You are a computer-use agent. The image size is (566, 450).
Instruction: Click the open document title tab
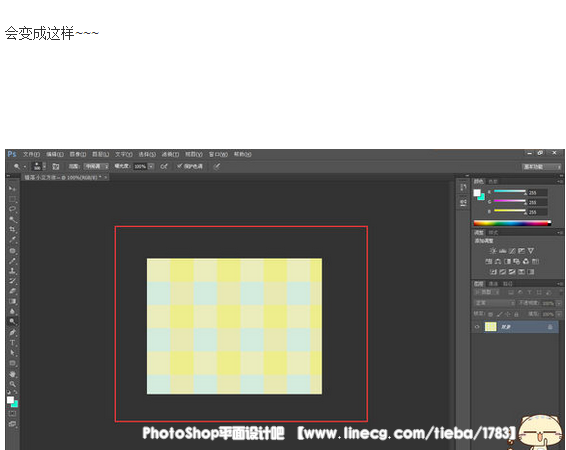pyautogui.click(x=65, y=178)
